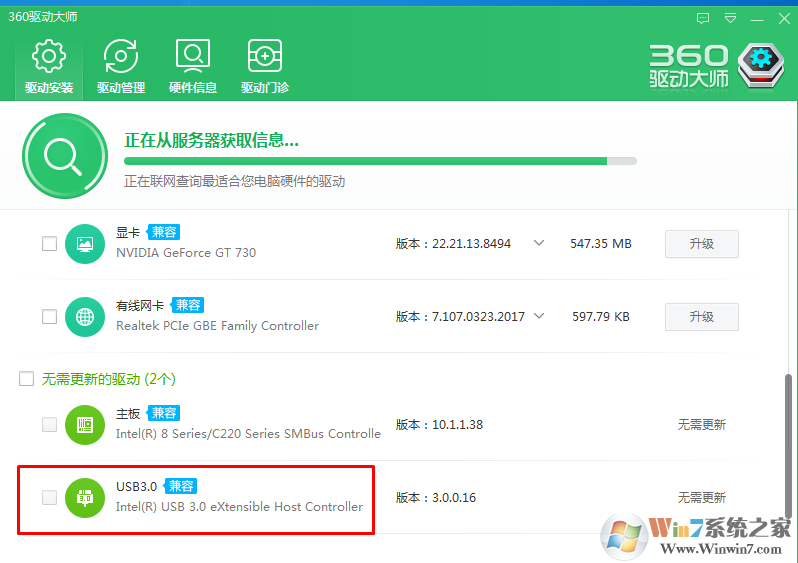Switch to the 驱动管理 tab
The width and height of the screenshot is (798, 563).
[121, 67]
